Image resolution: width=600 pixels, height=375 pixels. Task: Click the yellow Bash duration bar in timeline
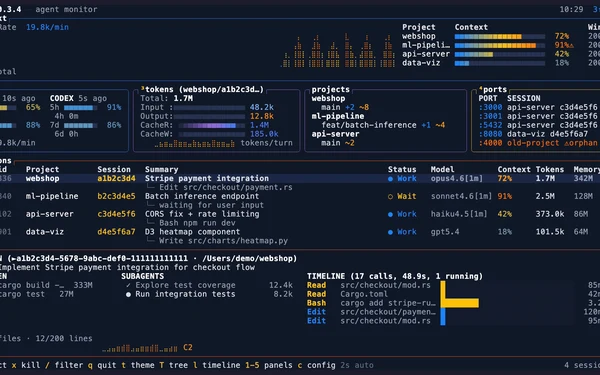(460, 303)
